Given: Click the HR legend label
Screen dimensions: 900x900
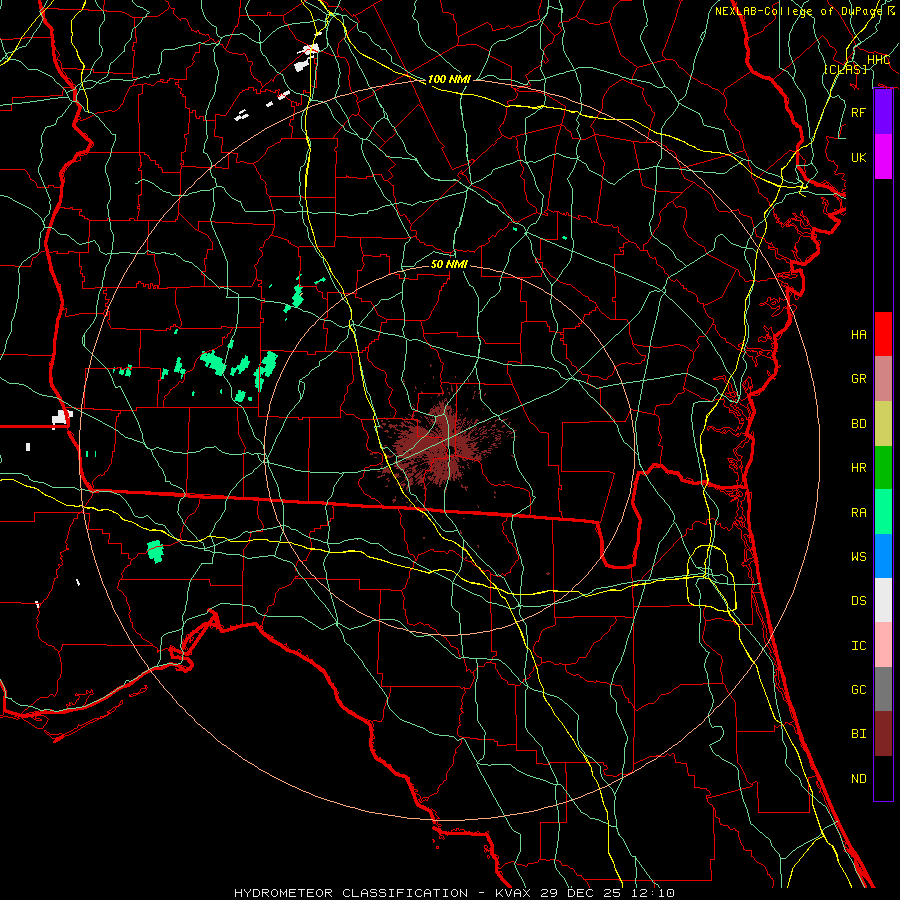Looking at the screenshot, I should point(859,468).
